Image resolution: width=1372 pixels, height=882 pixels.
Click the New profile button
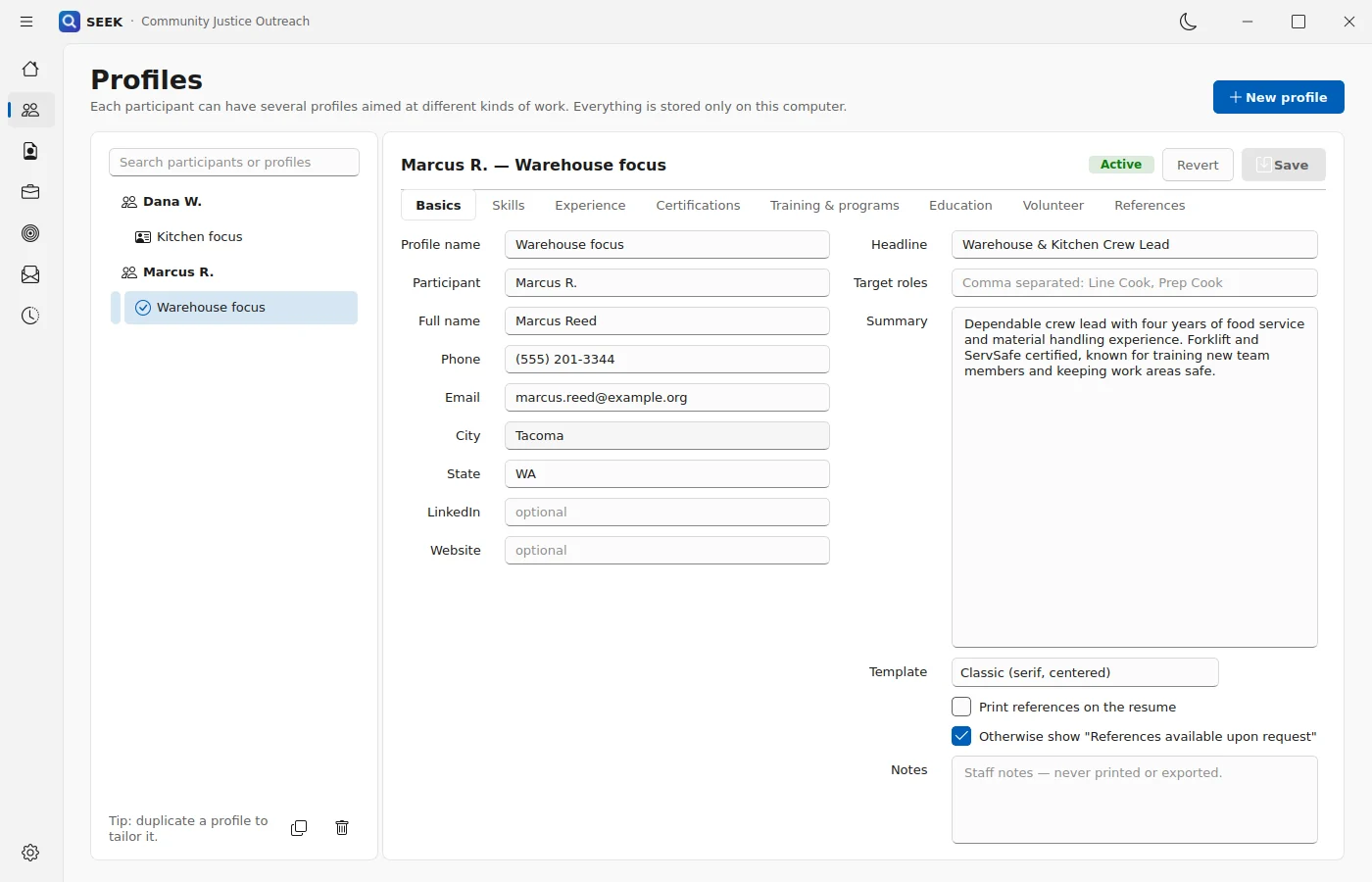[x=1278, y=97]
